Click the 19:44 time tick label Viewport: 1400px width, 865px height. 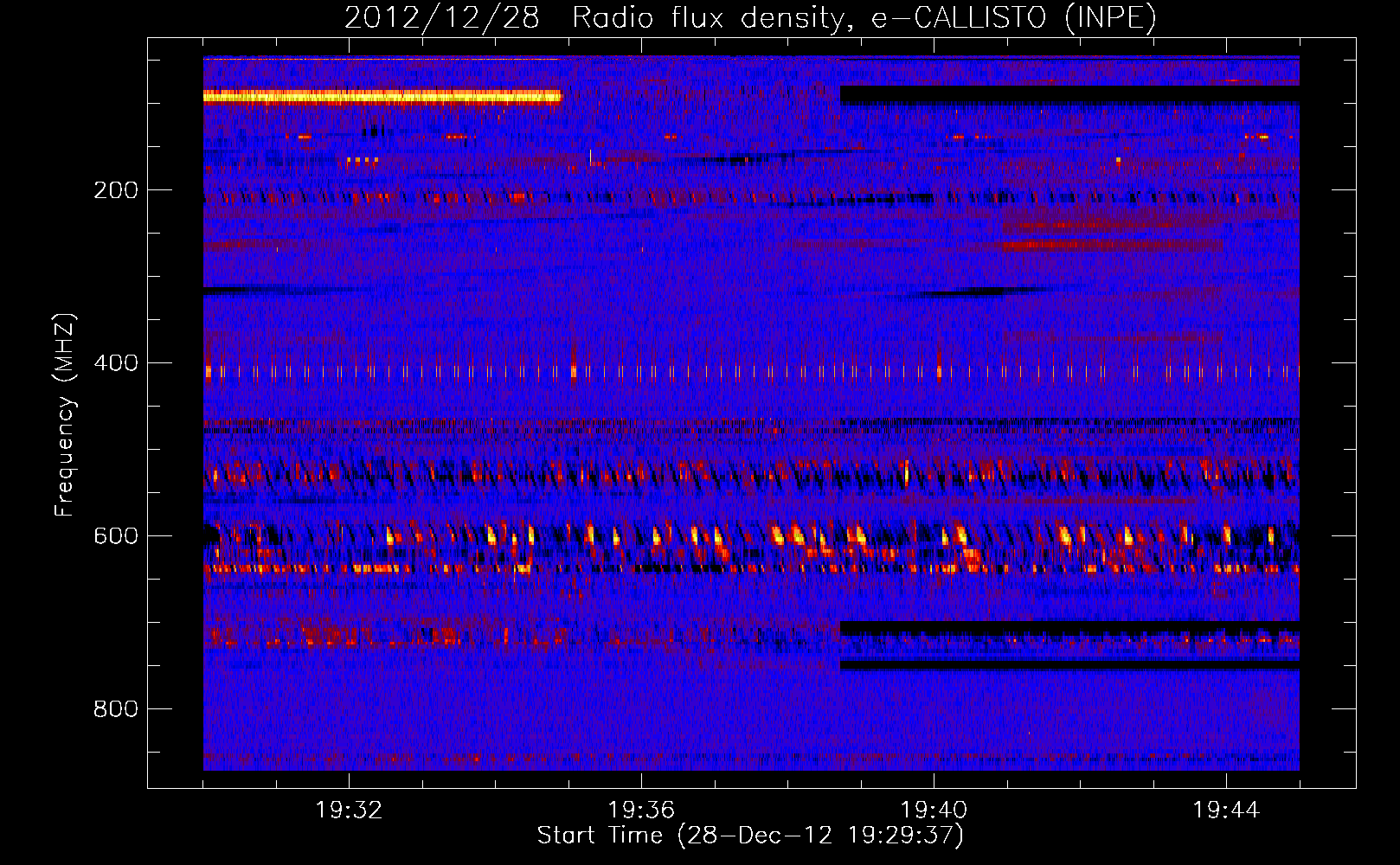point(1226,811)
